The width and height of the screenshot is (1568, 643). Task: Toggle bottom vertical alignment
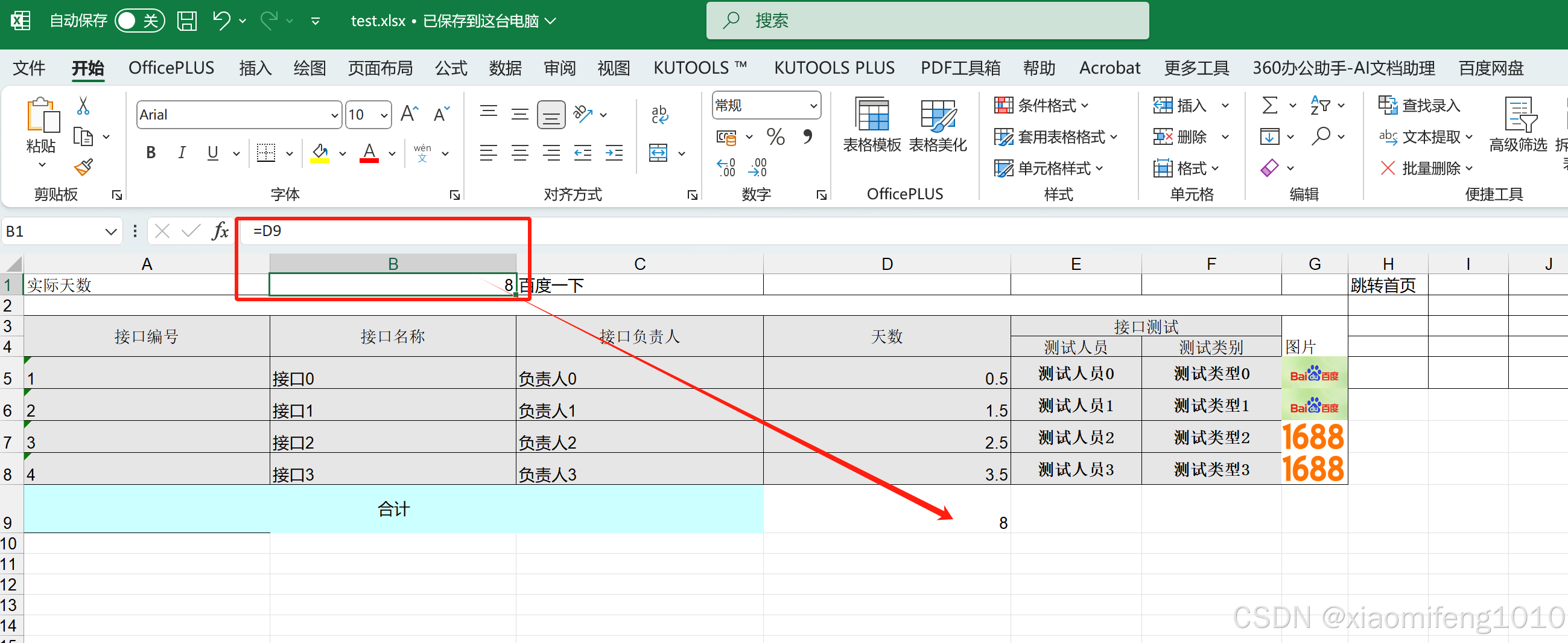(551, 115)
